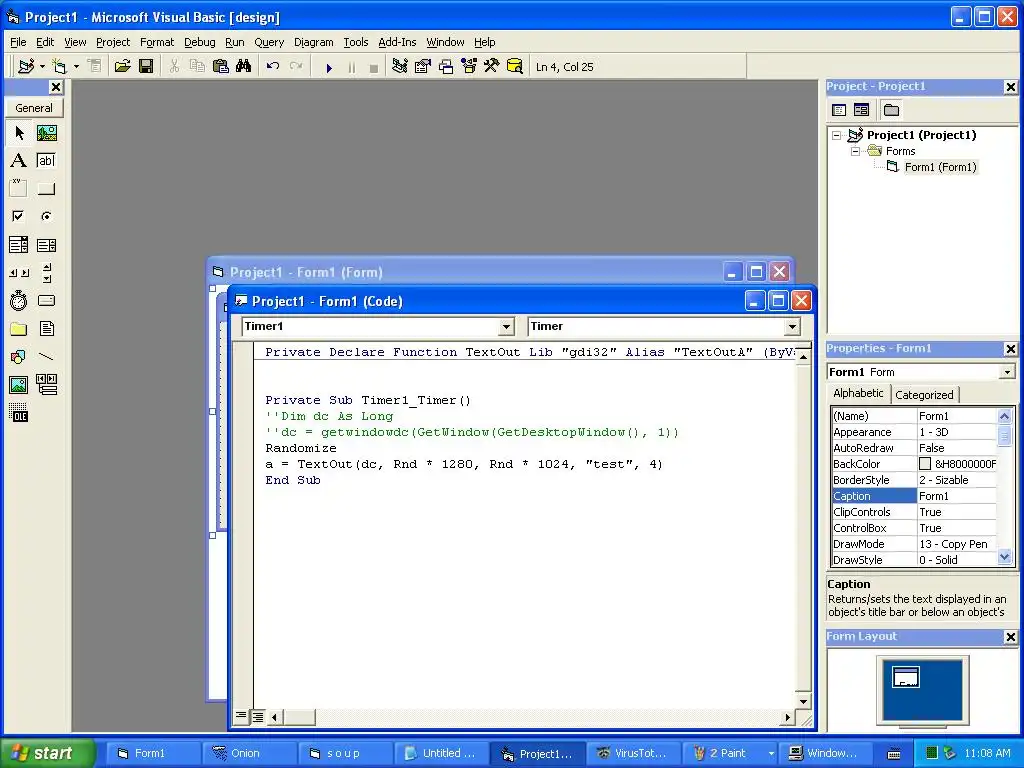
Task: Open Add Form dropdown arrow
Action: coord(76,67)
